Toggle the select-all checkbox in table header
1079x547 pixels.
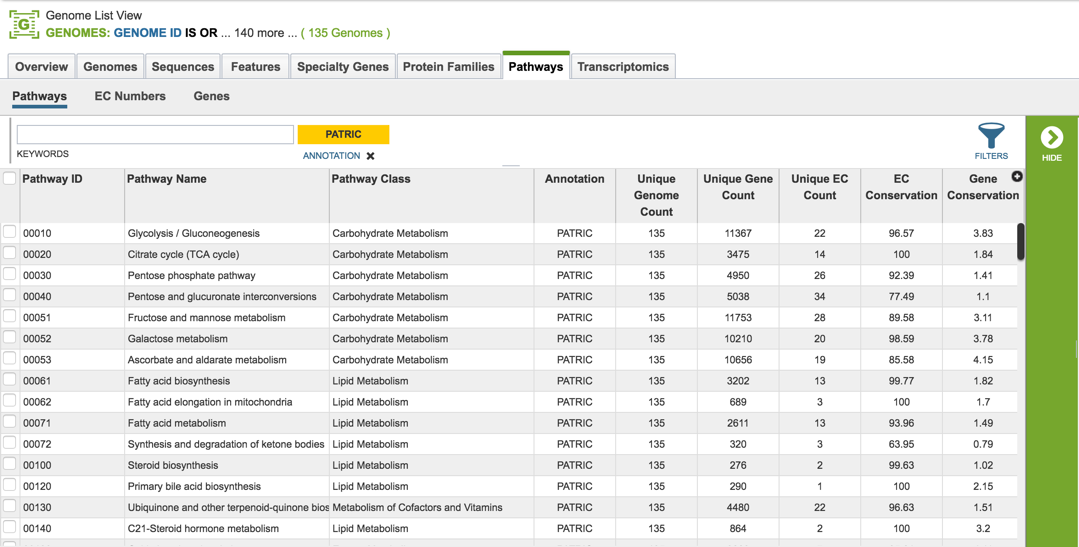10,178
